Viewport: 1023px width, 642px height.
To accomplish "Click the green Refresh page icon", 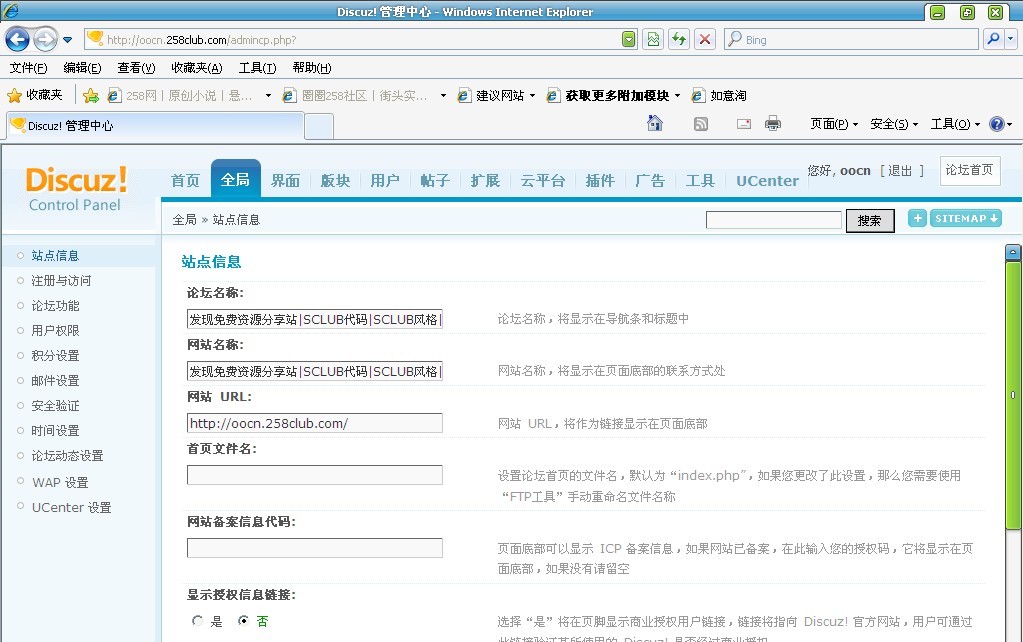I will pos(679,39).
